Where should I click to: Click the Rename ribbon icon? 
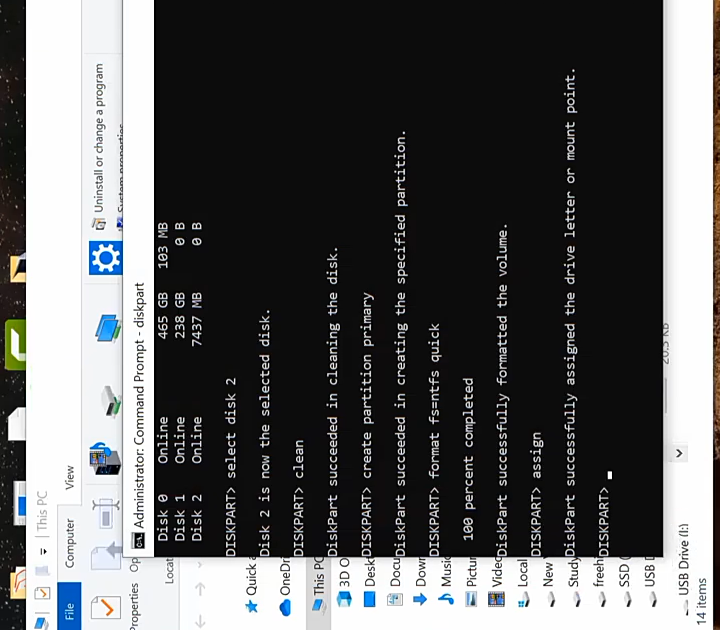click(x=106, y=513)
